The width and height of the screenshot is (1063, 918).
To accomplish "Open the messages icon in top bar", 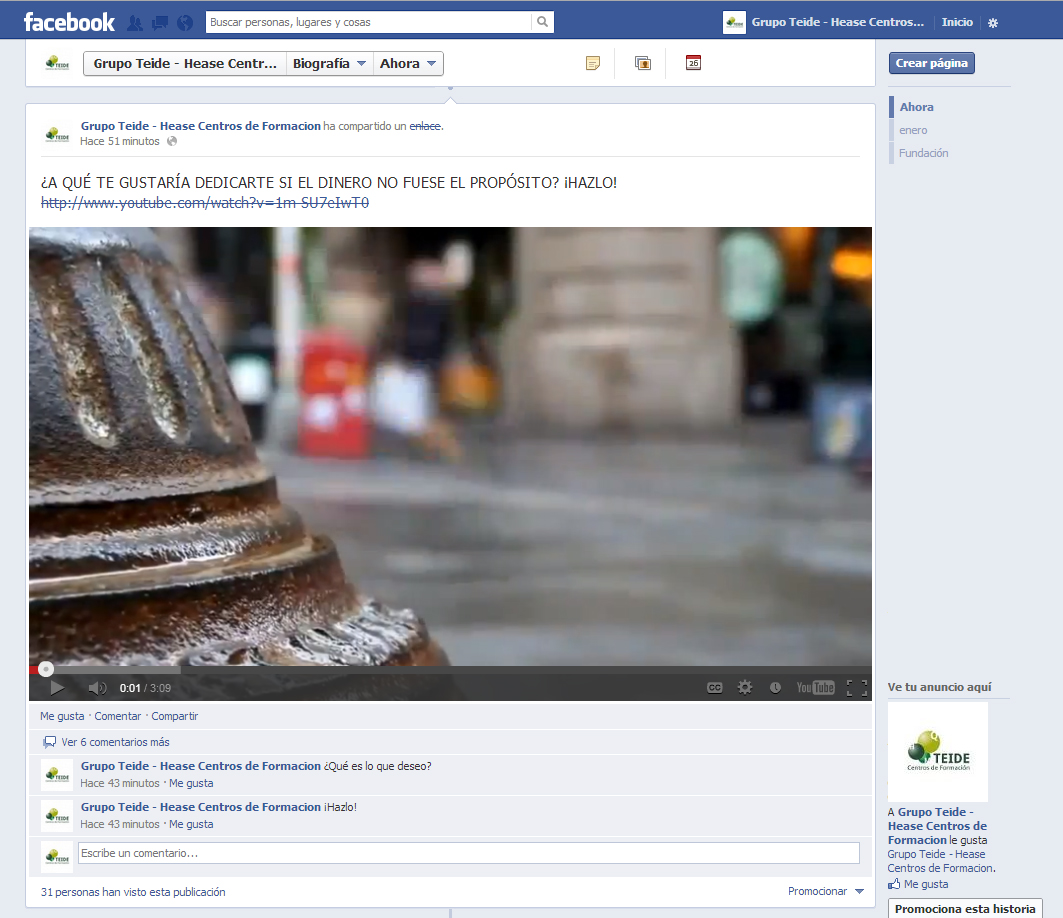I will (159, 22).
